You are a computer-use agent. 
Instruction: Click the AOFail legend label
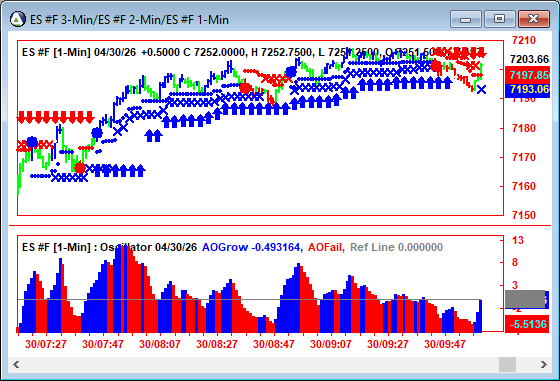coord(326,247)
